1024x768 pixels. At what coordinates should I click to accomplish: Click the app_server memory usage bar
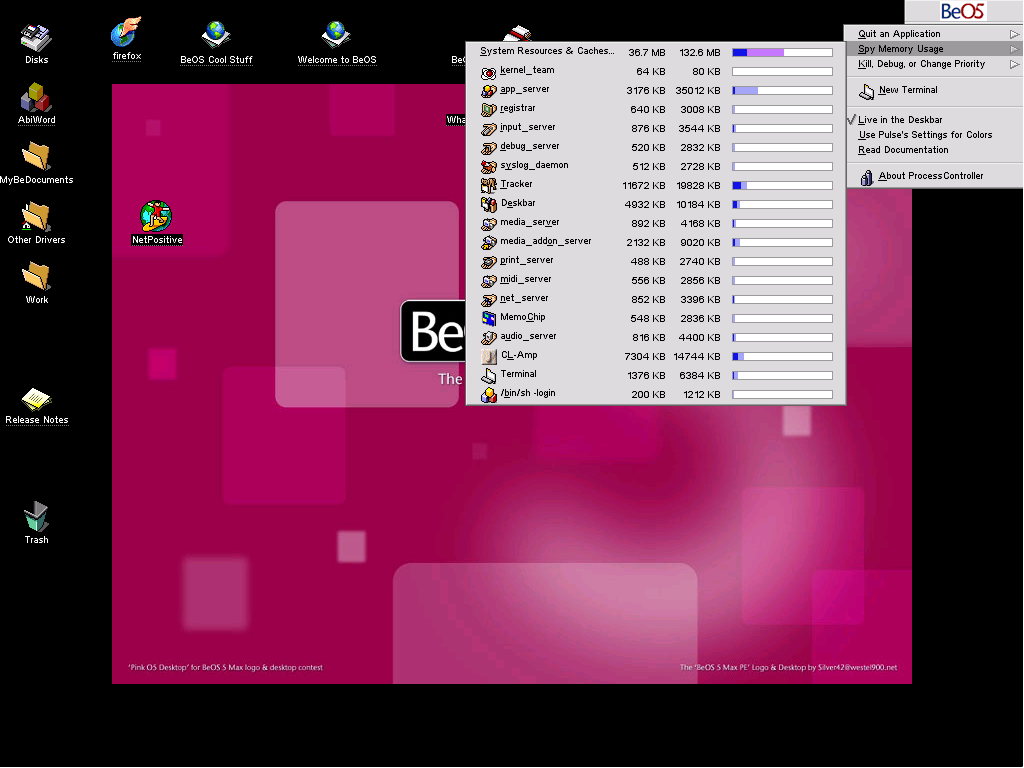[782, 91]
